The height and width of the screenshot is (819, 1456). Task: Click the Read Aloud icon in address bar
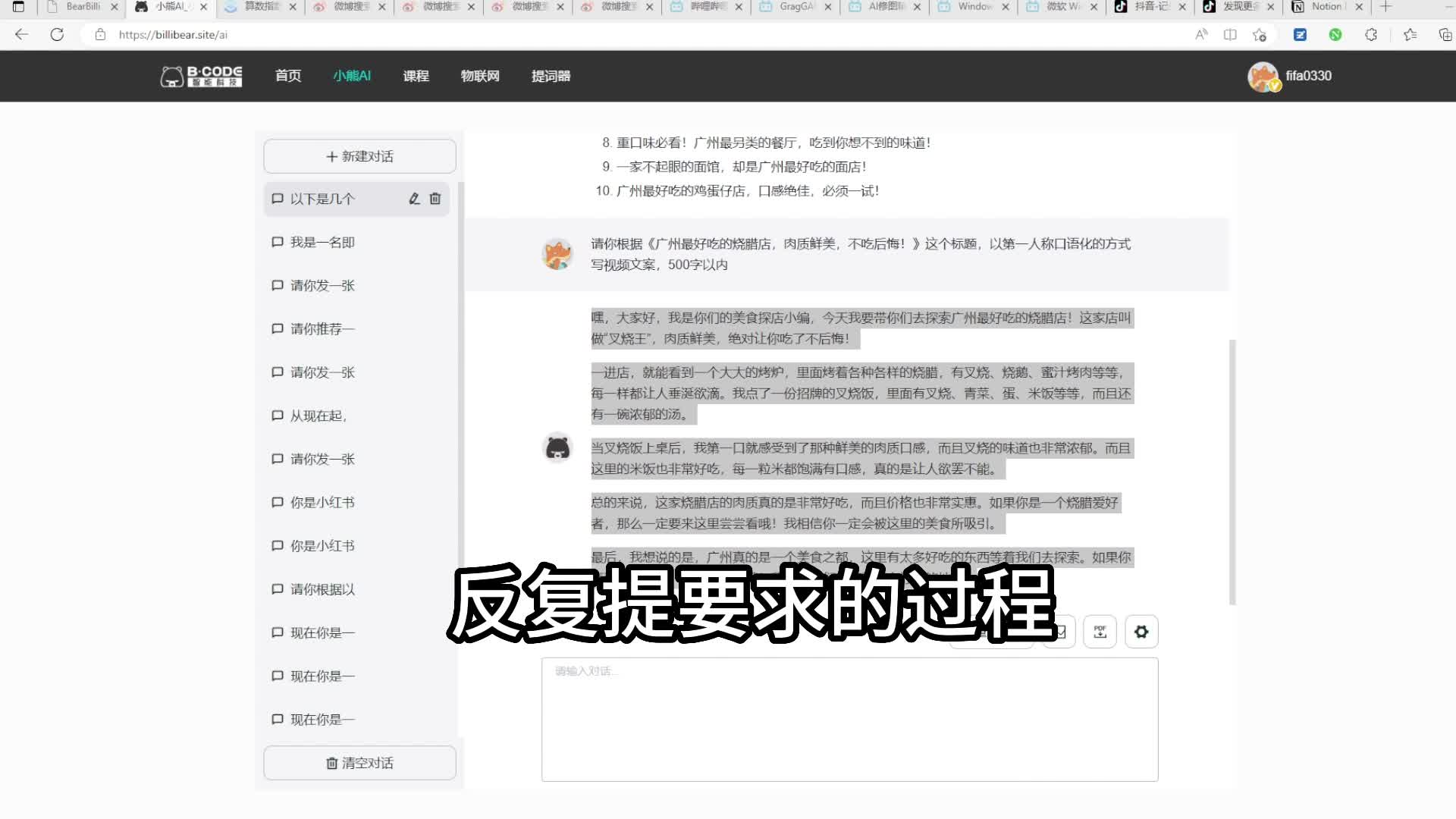point(1201,35)
